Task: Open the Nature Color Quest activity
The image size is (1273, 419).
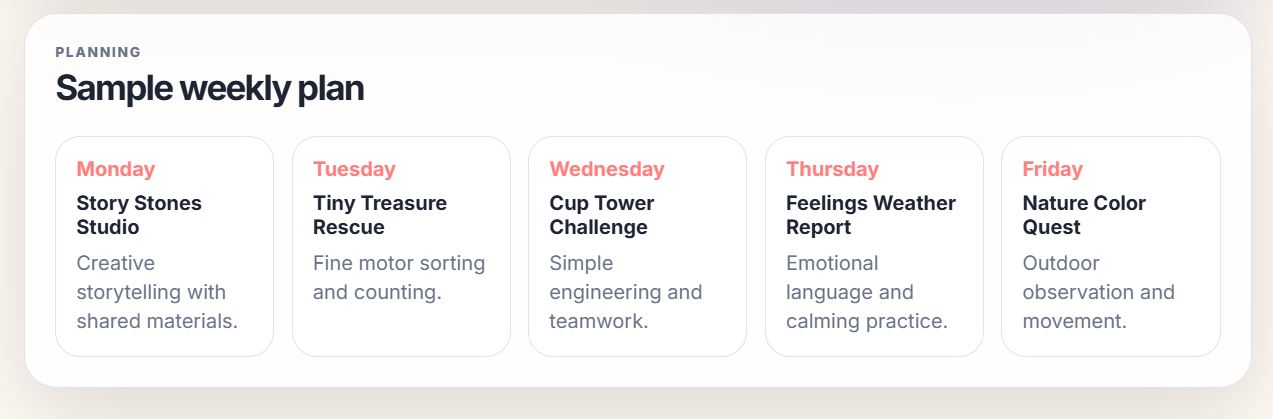Action: (1084, 215)
